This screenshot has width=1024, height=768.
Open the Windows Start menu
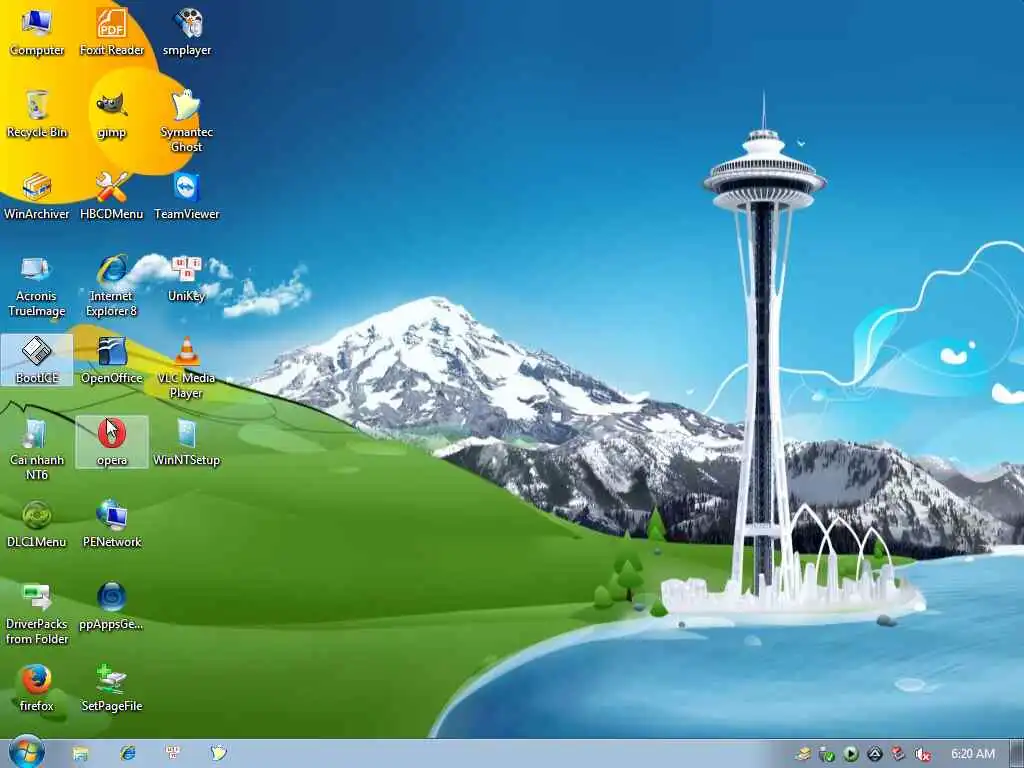[27, 752]
